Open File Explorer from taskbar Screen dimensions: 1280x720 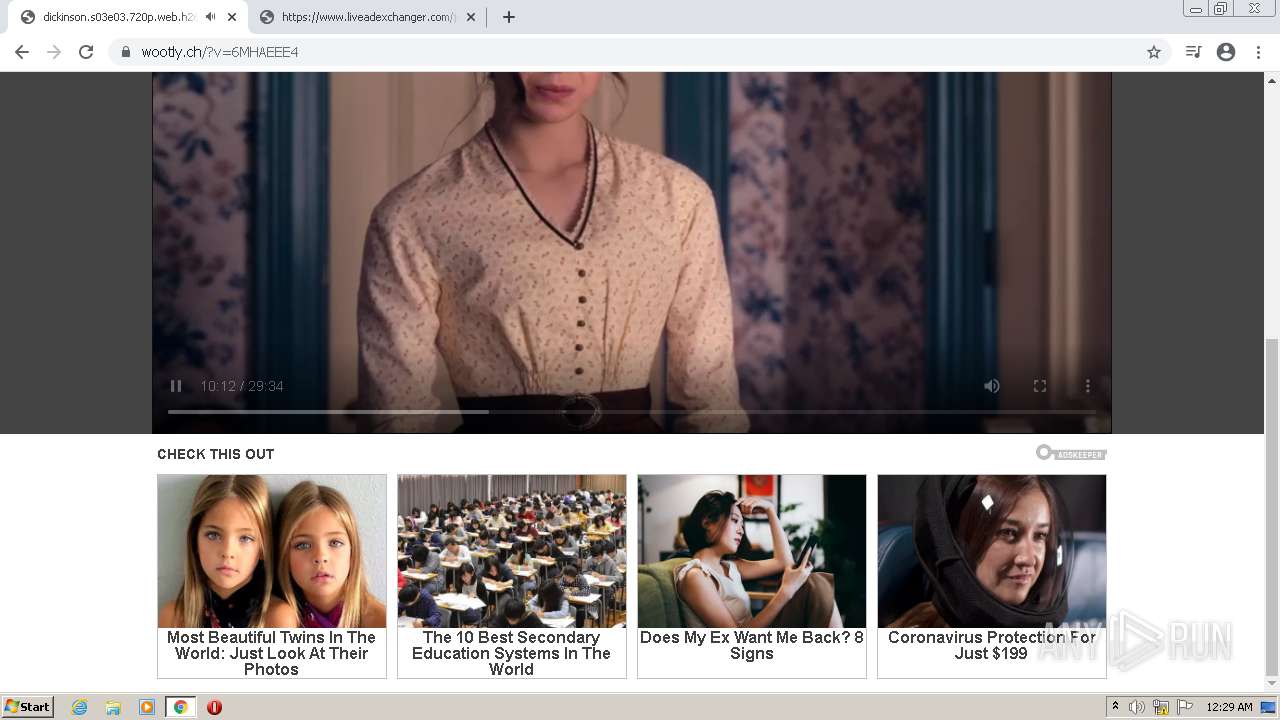[113, 707]
